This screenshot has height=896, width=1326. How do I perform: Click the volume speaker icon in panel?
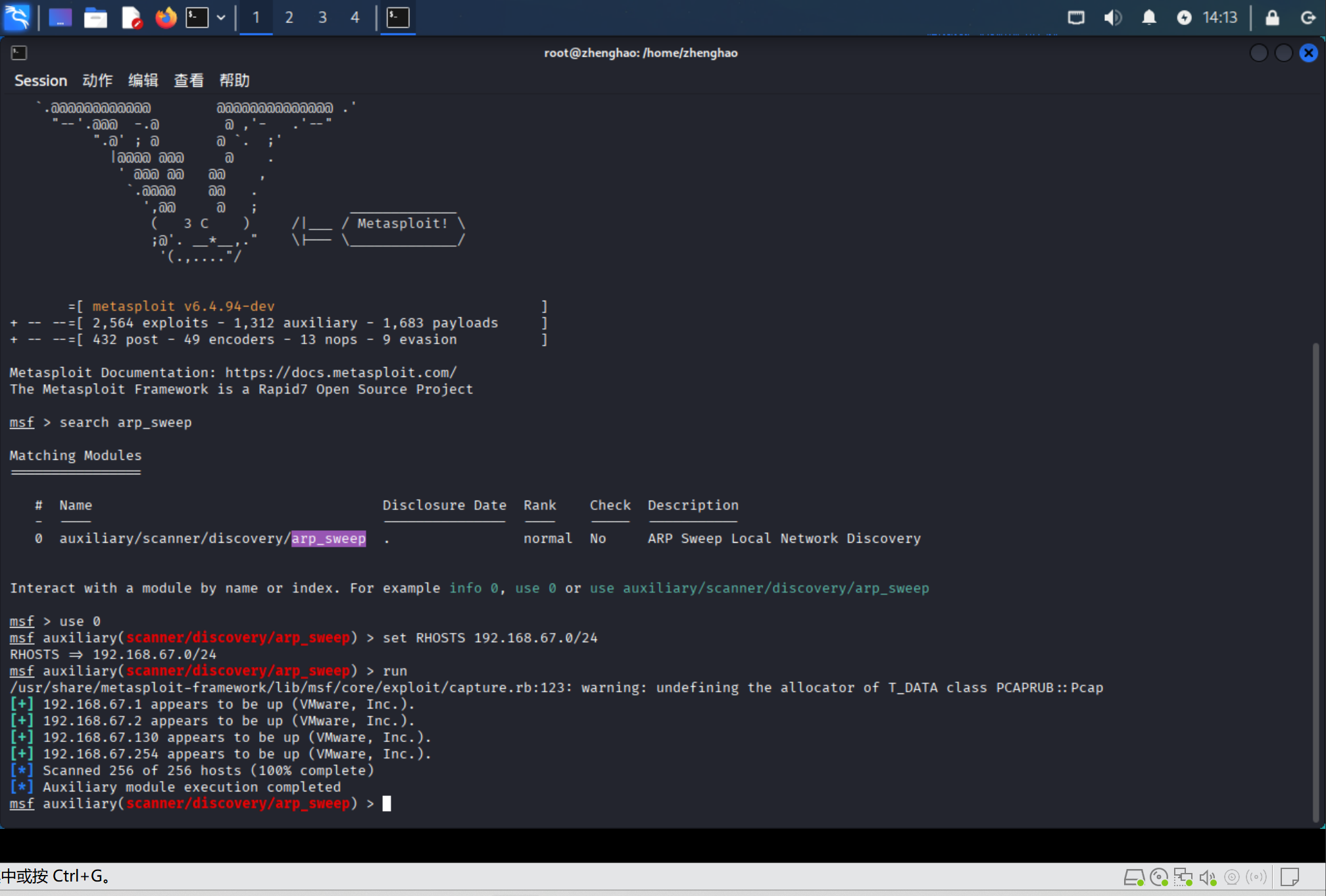coord(1112,17)
